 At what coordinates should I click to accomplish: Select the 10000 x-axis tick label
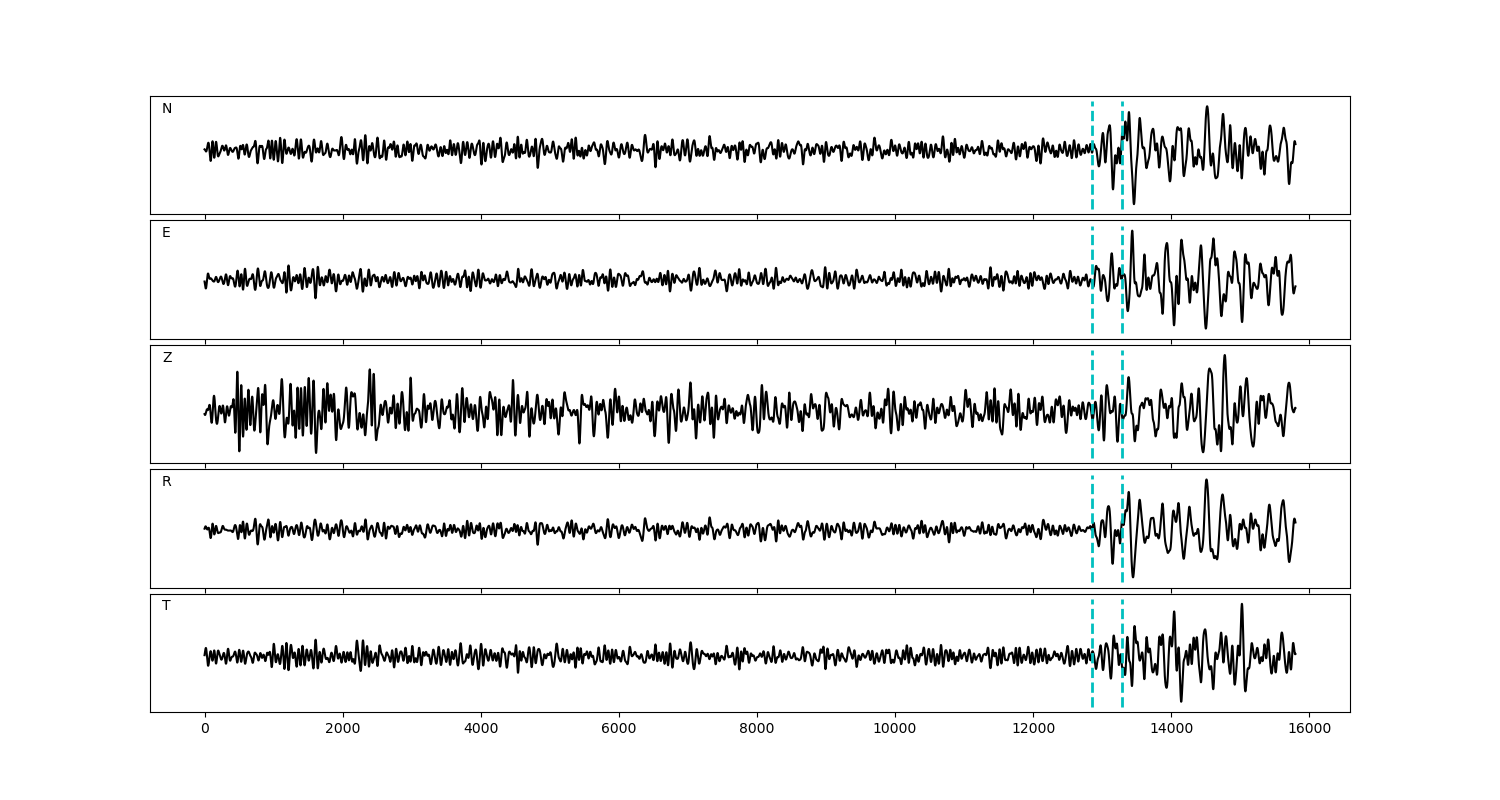895,730
